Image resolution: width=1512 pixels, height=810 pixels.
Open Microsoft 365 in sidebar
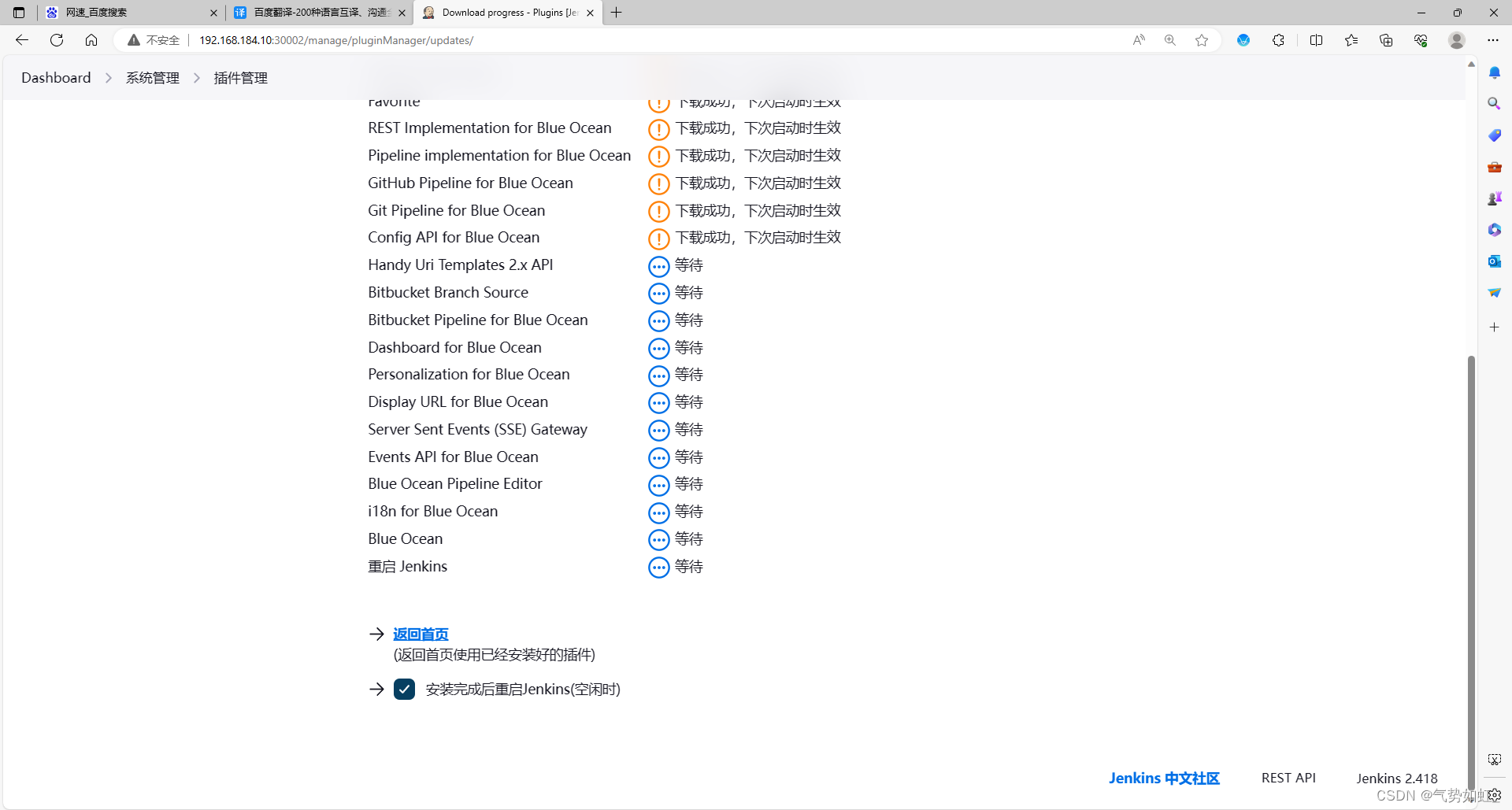(1495, 230)
